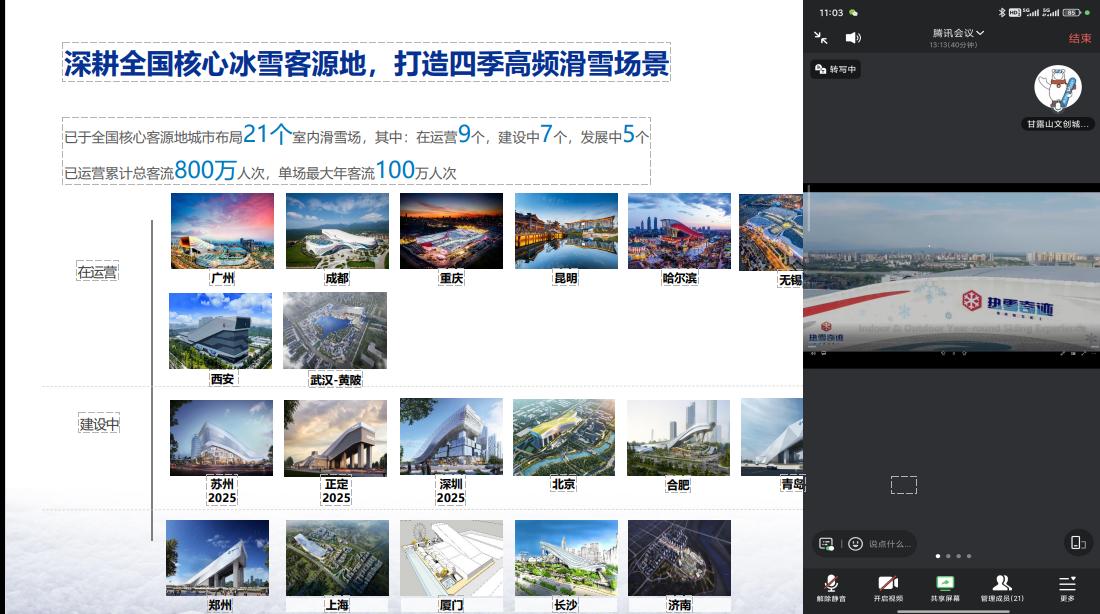
Task: Click the 说点什么 chat input field
Action: [890, 543]
